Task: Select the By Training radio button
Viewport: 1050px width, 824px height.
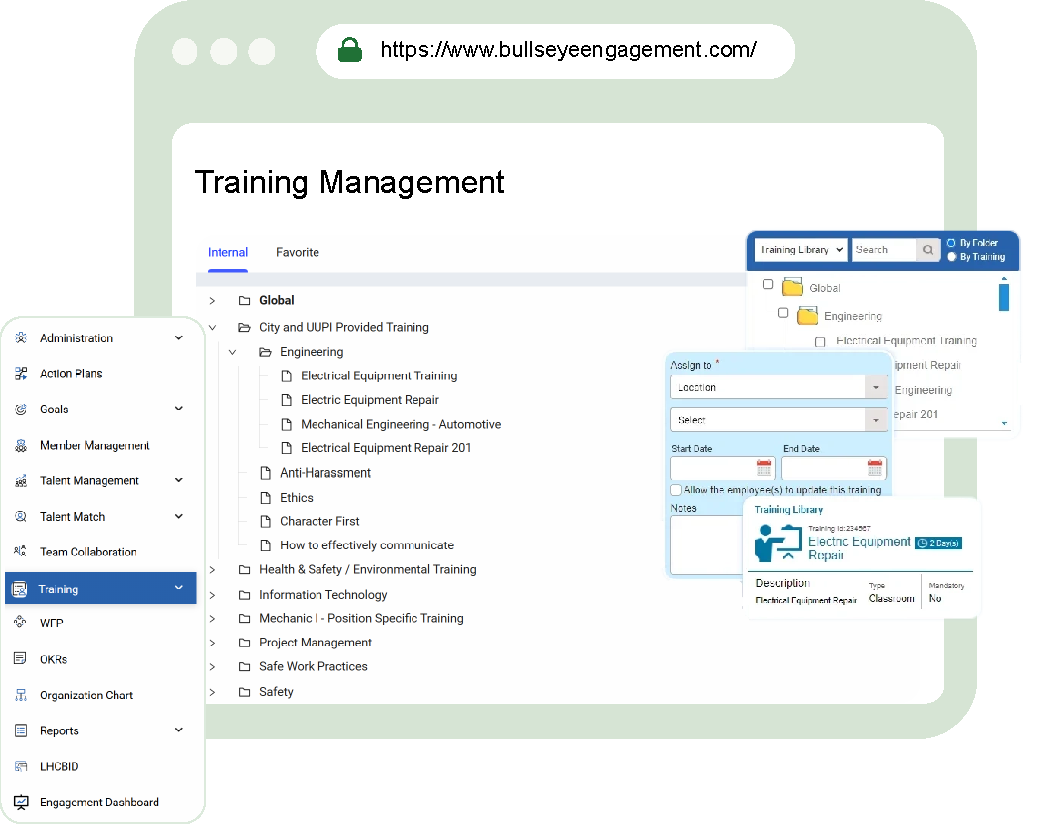Action: click(951, 257)
